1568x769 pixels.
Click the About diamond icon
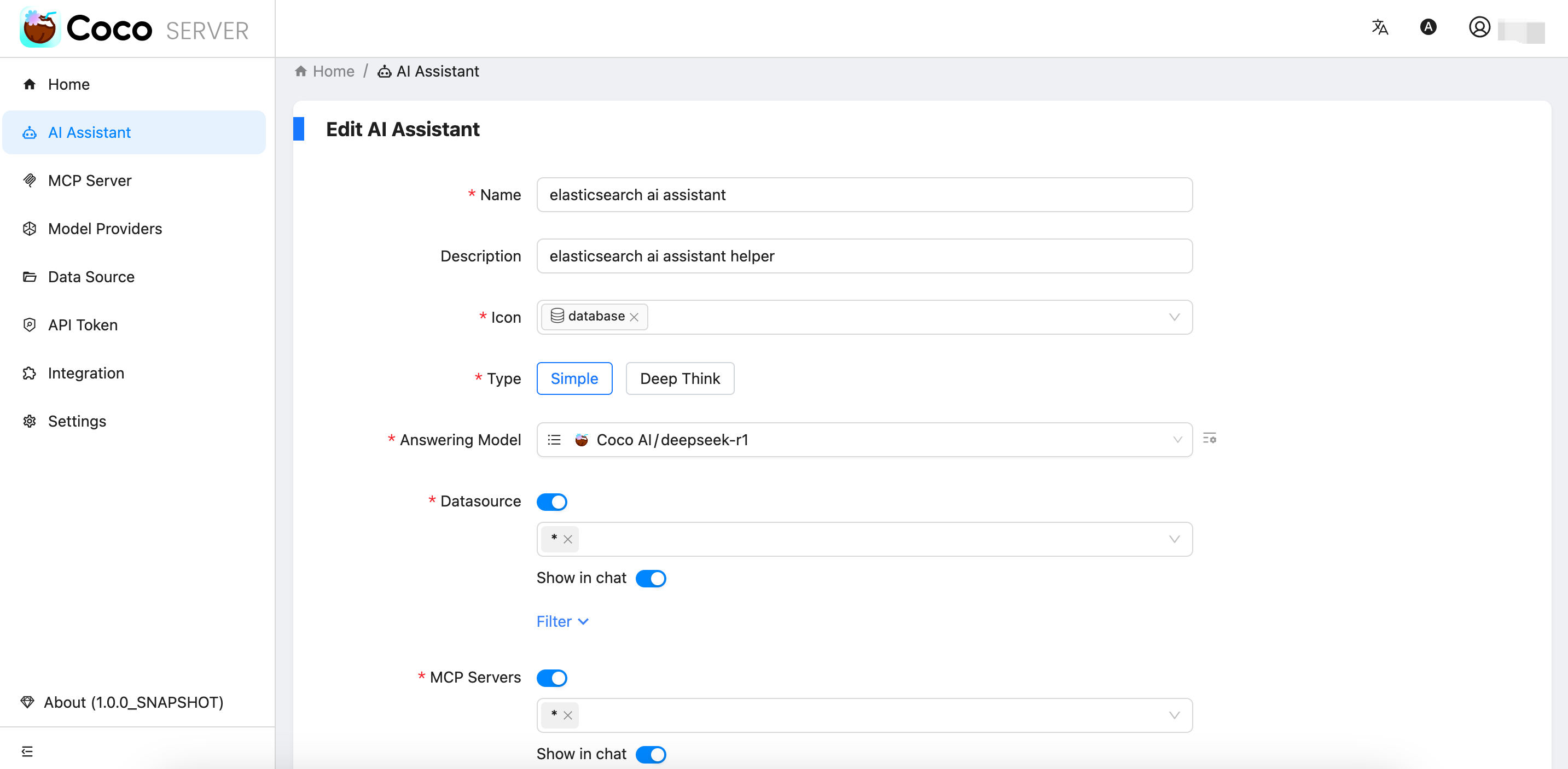[x=27, y=702]
